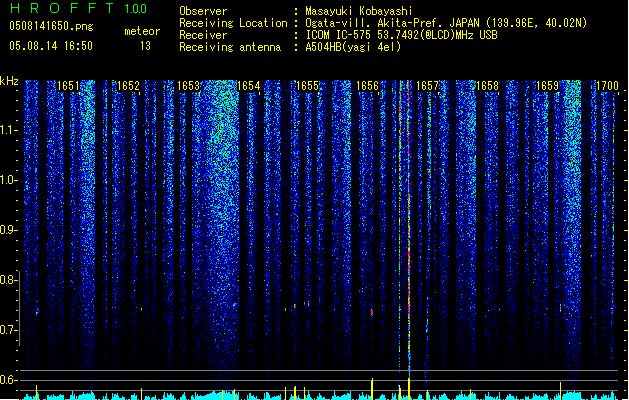Screen dimensions: 629x400
Task: Click the 1651 time marker
Action: click(69, 86)
